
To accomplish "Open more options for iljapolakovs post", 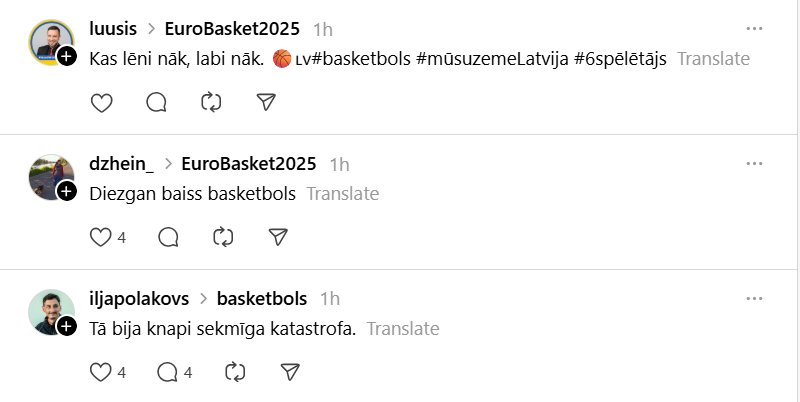I will (756, 298).
